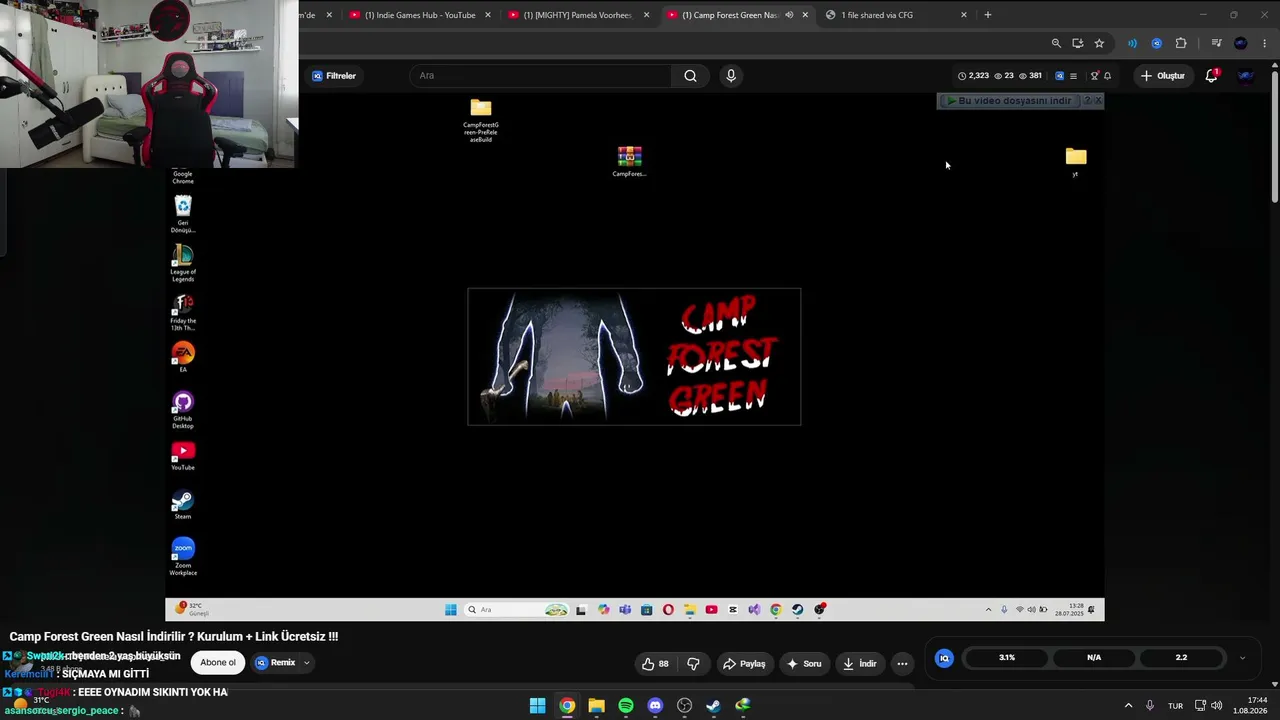
Task: Close the Indie Games Hub tab
Action: pos(488,15)
